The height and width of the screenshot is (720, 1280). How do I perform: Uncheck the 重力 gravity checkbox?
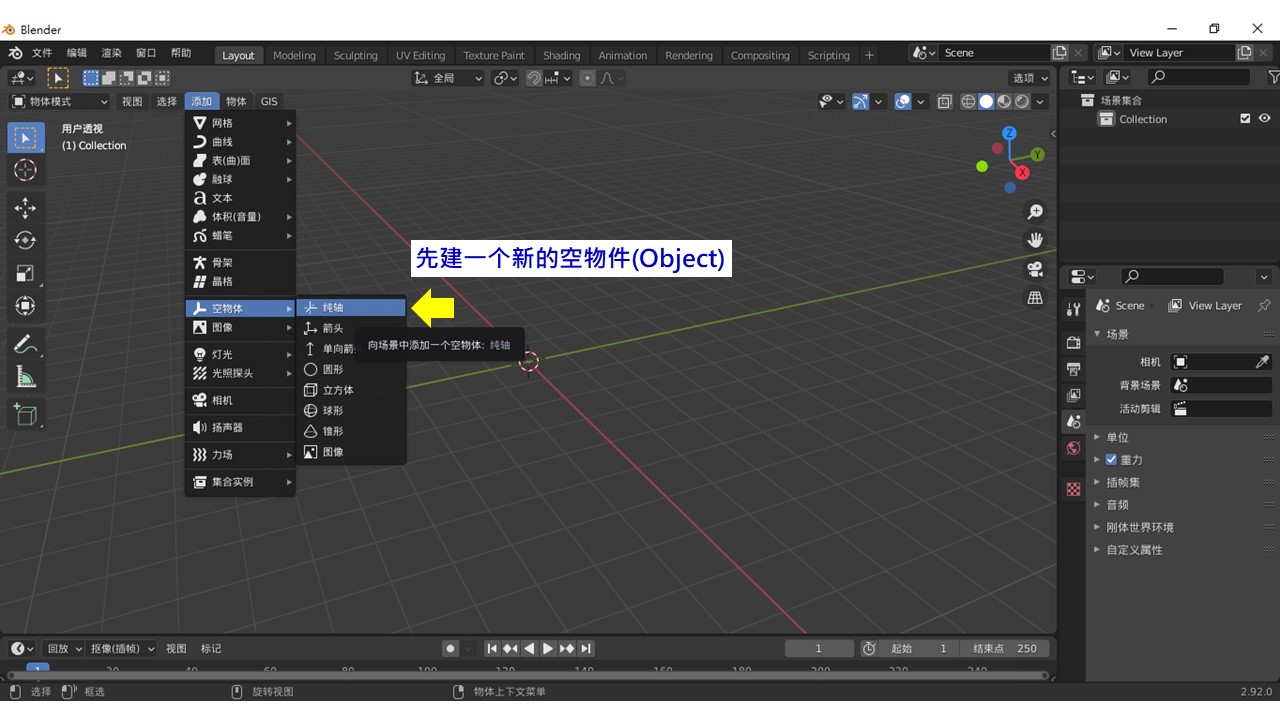(x=1111, y=459)
